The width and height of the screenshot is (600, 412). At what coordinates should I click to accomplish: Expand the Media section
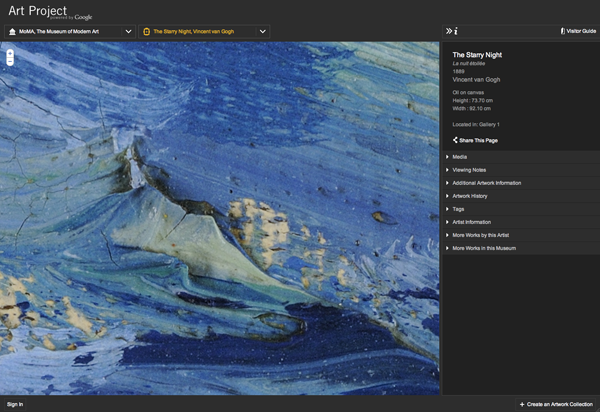pos(521,157)
